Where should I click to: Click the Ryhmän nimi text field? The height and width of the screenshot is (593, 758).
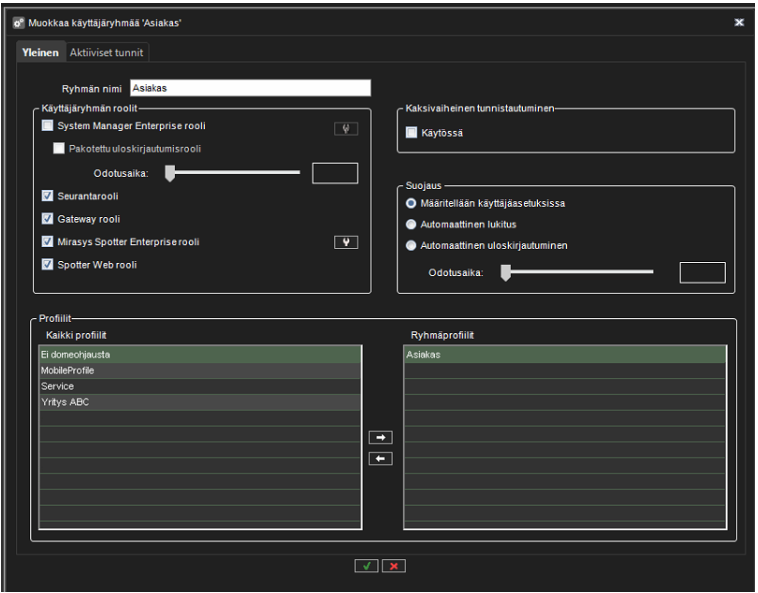point(250,88)
